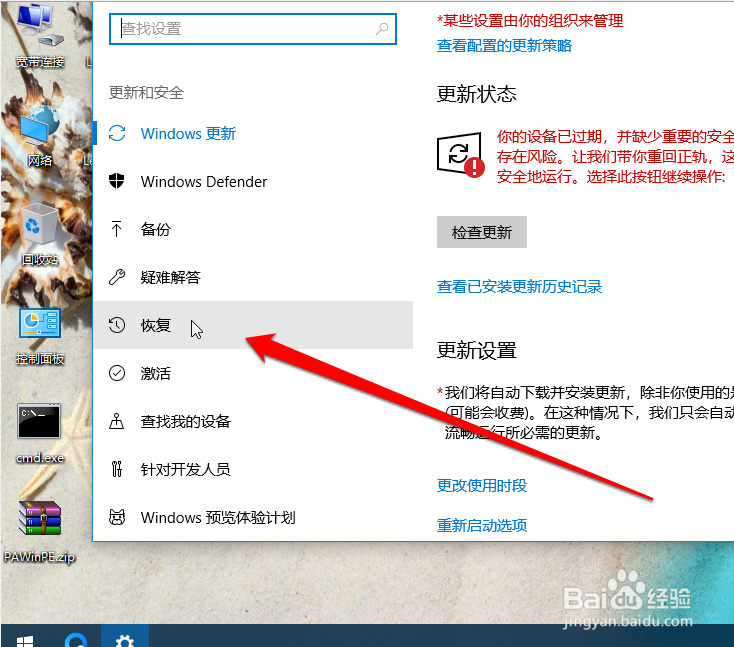Image resolution: width=734 pixels, height=647 pixels.
Task: Select Windows Defender in sidebar
Action: [x=253, y=181]
